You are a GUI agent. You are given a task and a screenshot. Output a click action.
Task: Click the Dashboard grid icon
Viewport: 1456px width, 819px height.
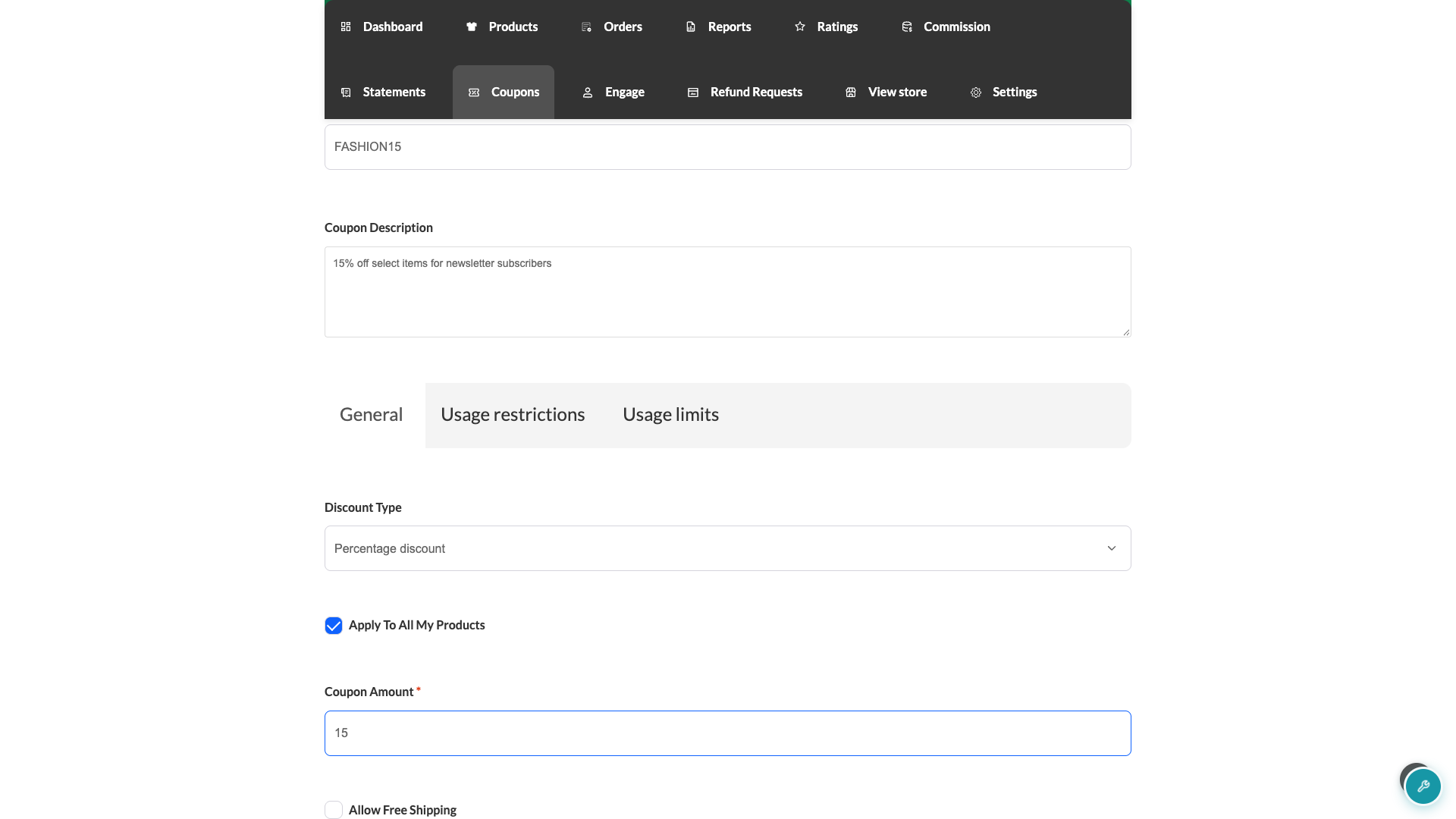click(x=346, y=27)
